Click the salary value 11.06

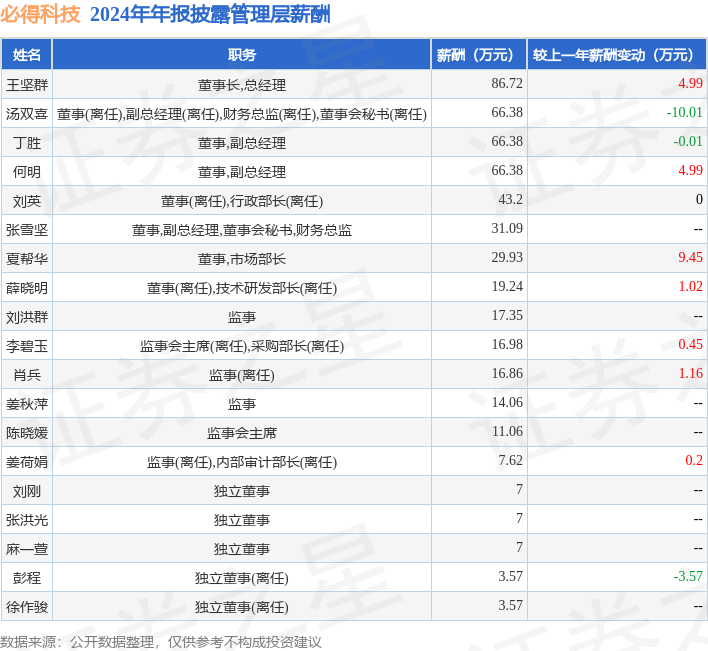click(507, 432)
